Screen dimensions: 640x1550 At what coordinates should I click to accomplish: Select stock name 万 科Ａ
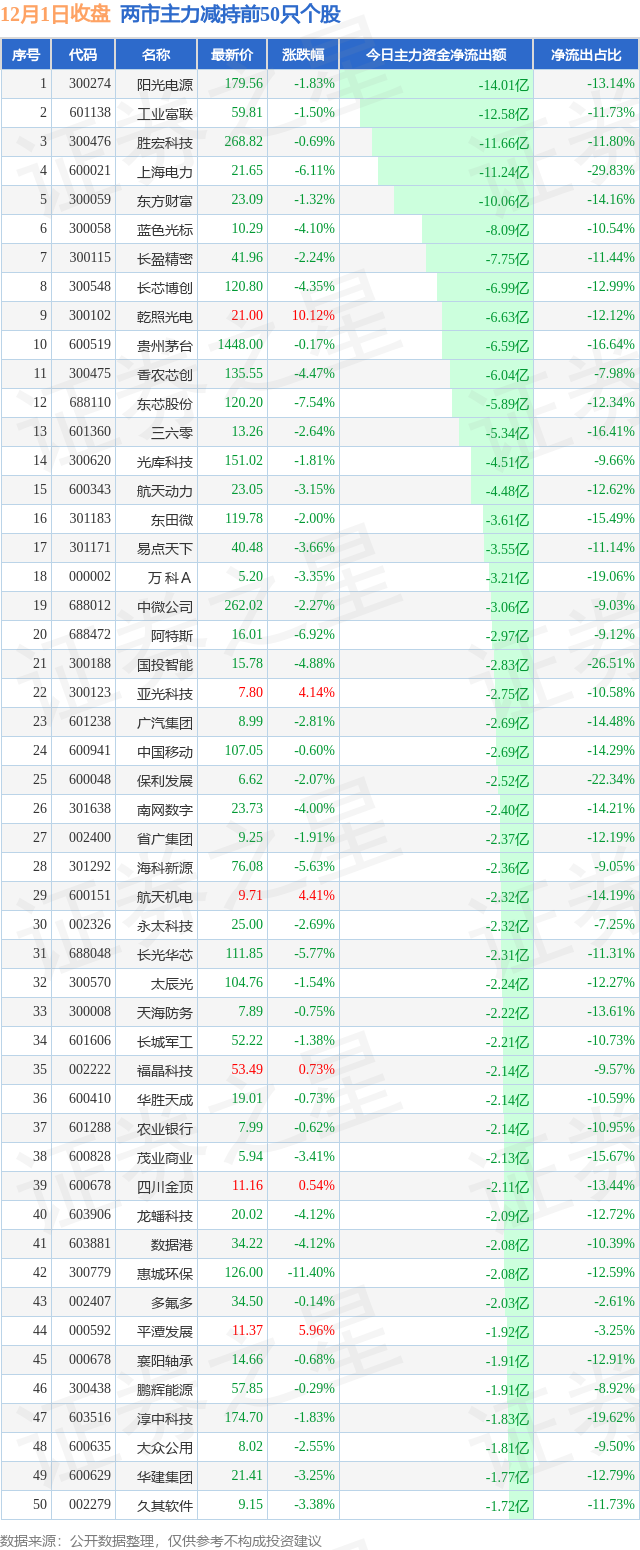(x=170, y=577)
